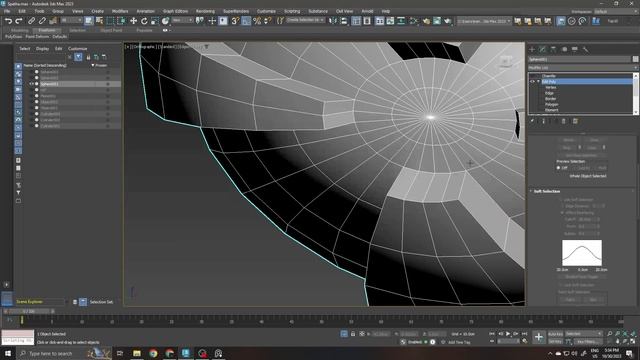Select the Chamfer modifier in the stack
Viewport: 640px width, 360px height.
(549, 76)
